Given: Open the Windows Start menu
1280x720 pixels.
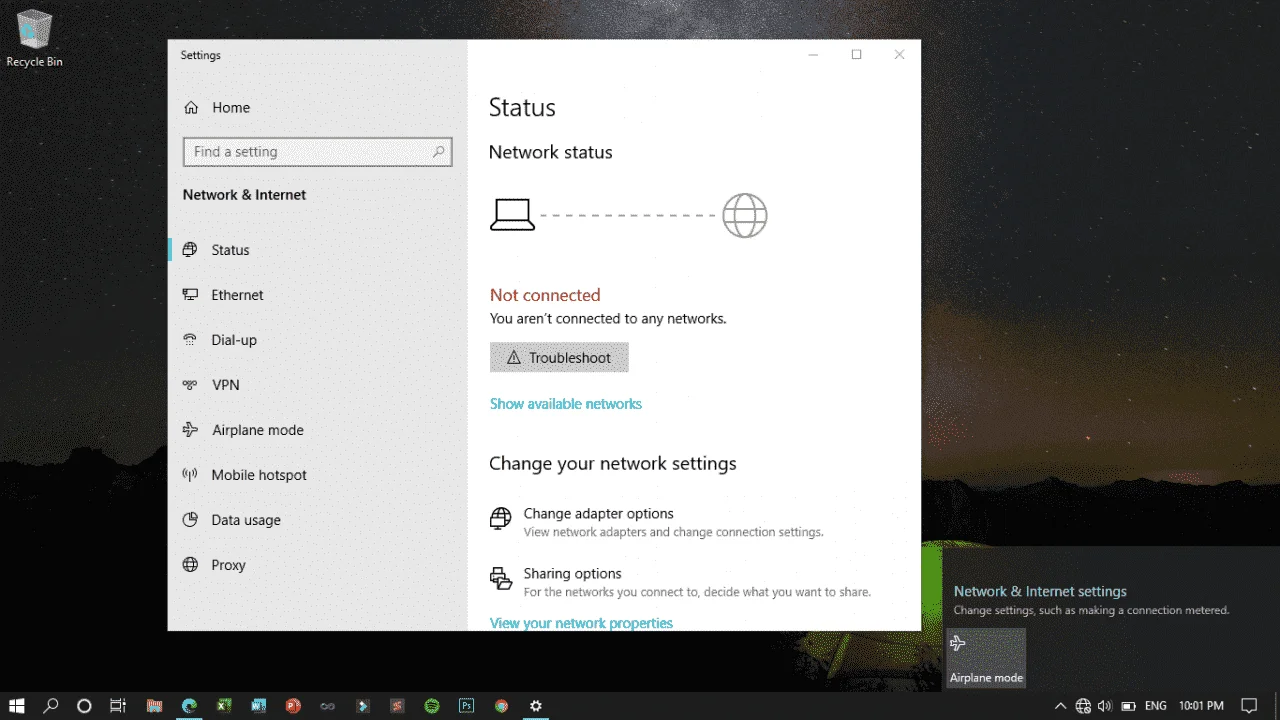Looking at the screenshot, I should (x=17, y=705).
